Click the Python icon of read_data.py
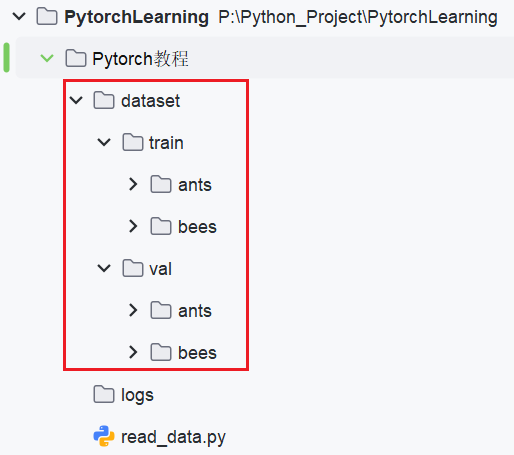Viewport: 514px width, 455px height. (104, 436)
